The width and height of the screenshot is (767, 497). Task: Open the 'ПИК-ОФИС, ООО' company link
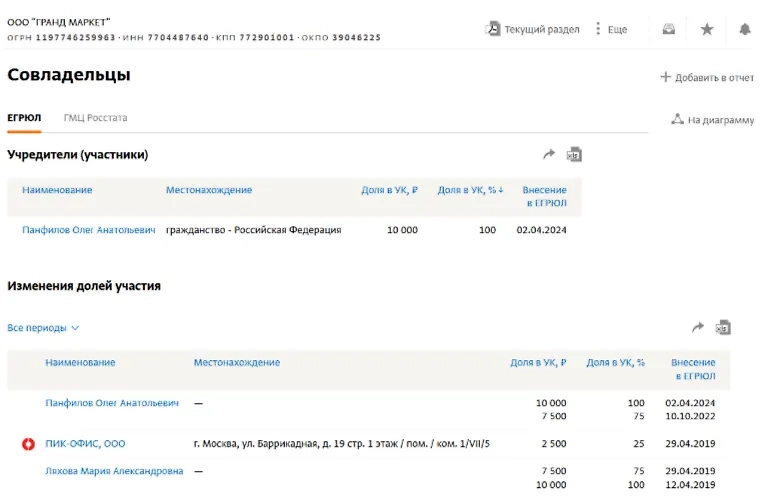click(85, 443)
